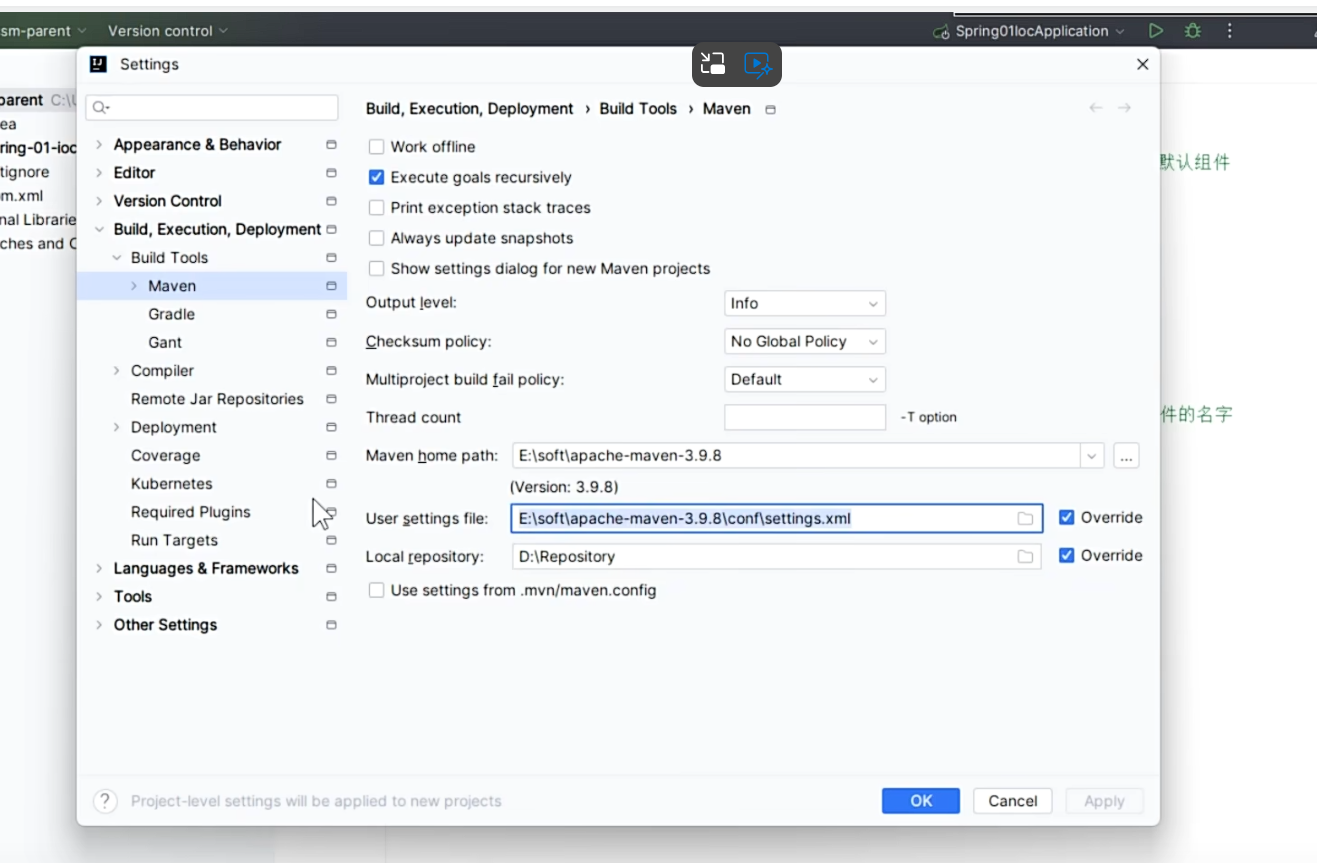Uncheck Execute goals recursively
Image resolution: width=1317 pixels, height=863 pixels.
coord(377,177)
